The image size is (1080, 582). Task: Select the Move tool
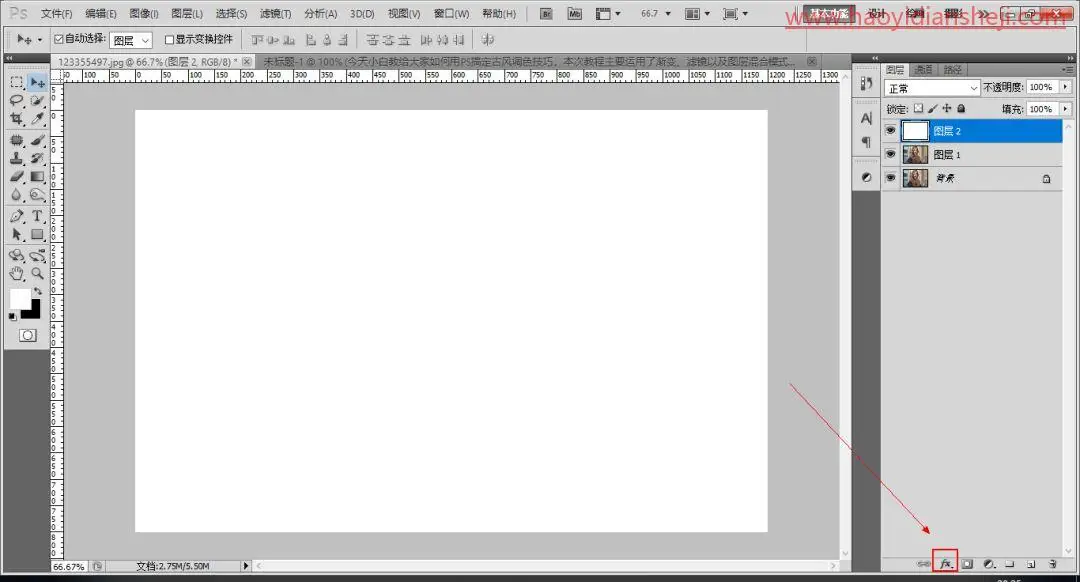point(37,83)
